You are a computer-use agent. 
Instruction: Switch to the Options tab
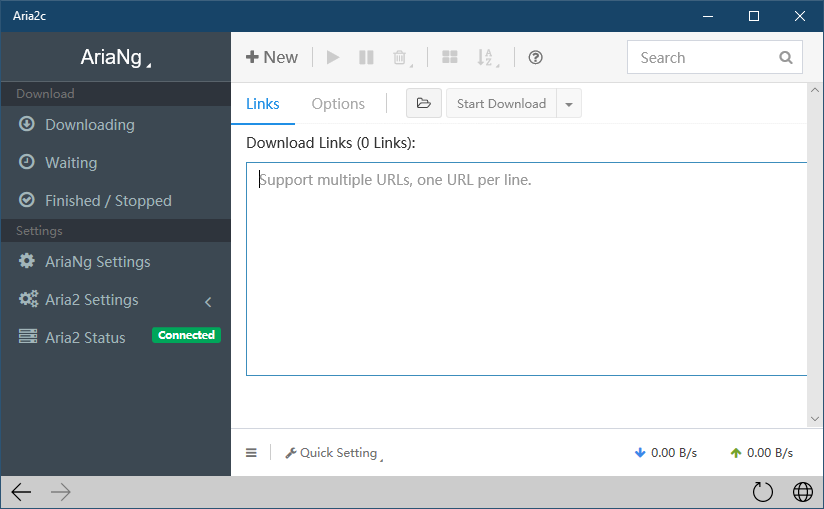point(338,104)
